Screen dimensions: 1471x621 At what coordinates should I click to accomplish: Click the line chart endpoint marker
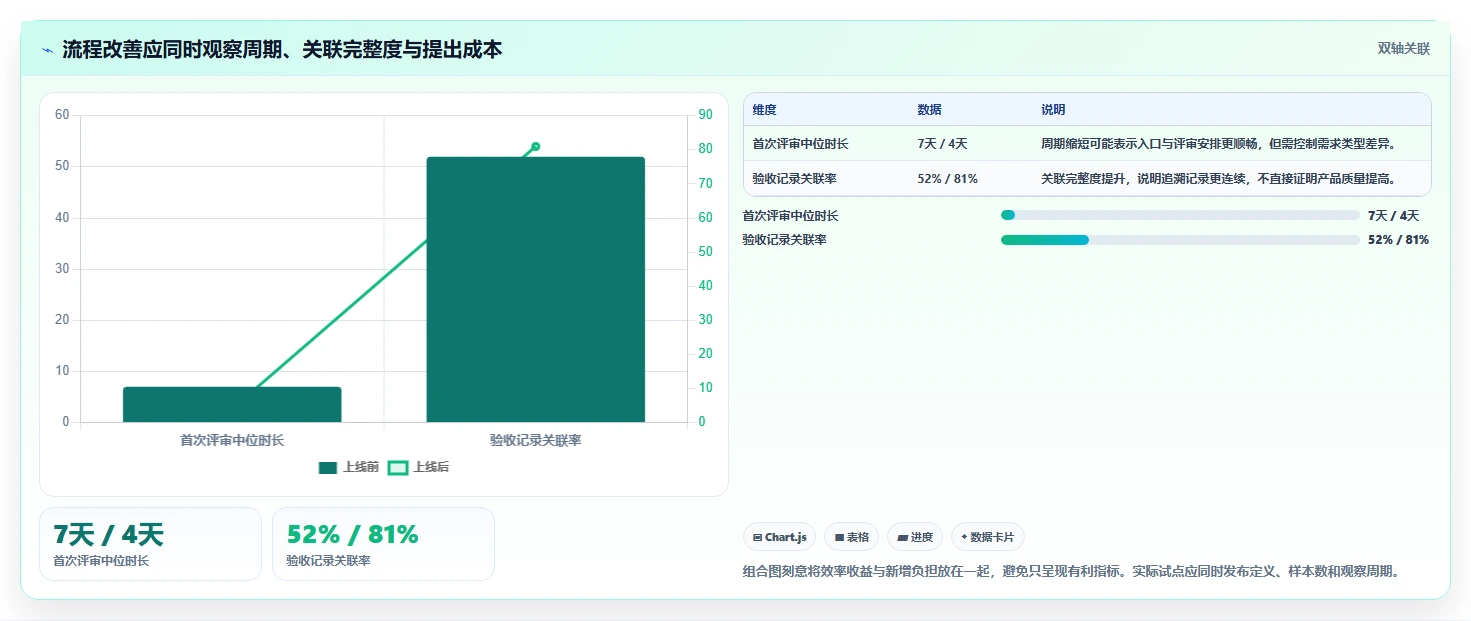(536, 146)
